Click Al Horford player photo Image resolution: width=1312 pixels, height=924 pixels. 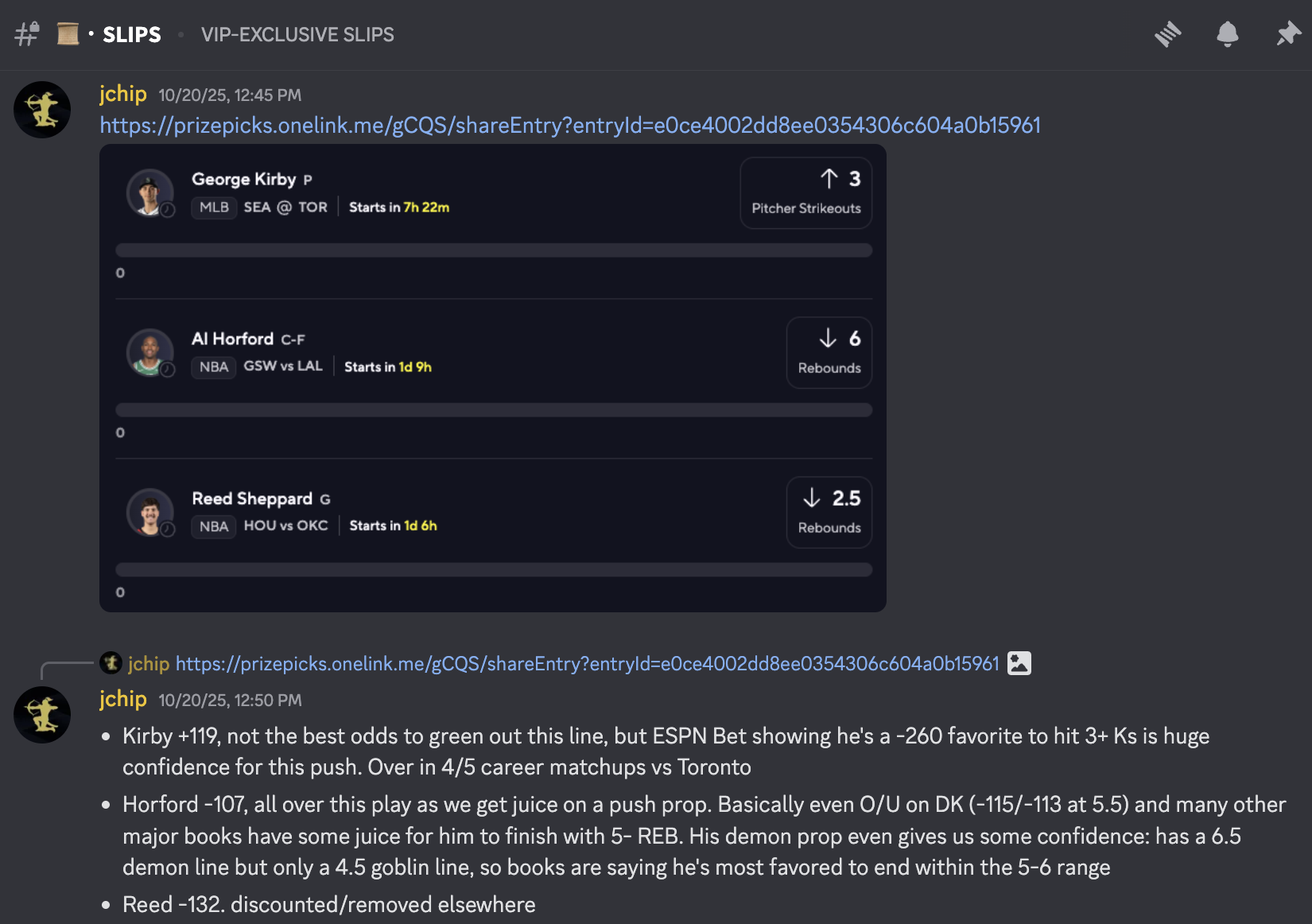tap(149, 352)
